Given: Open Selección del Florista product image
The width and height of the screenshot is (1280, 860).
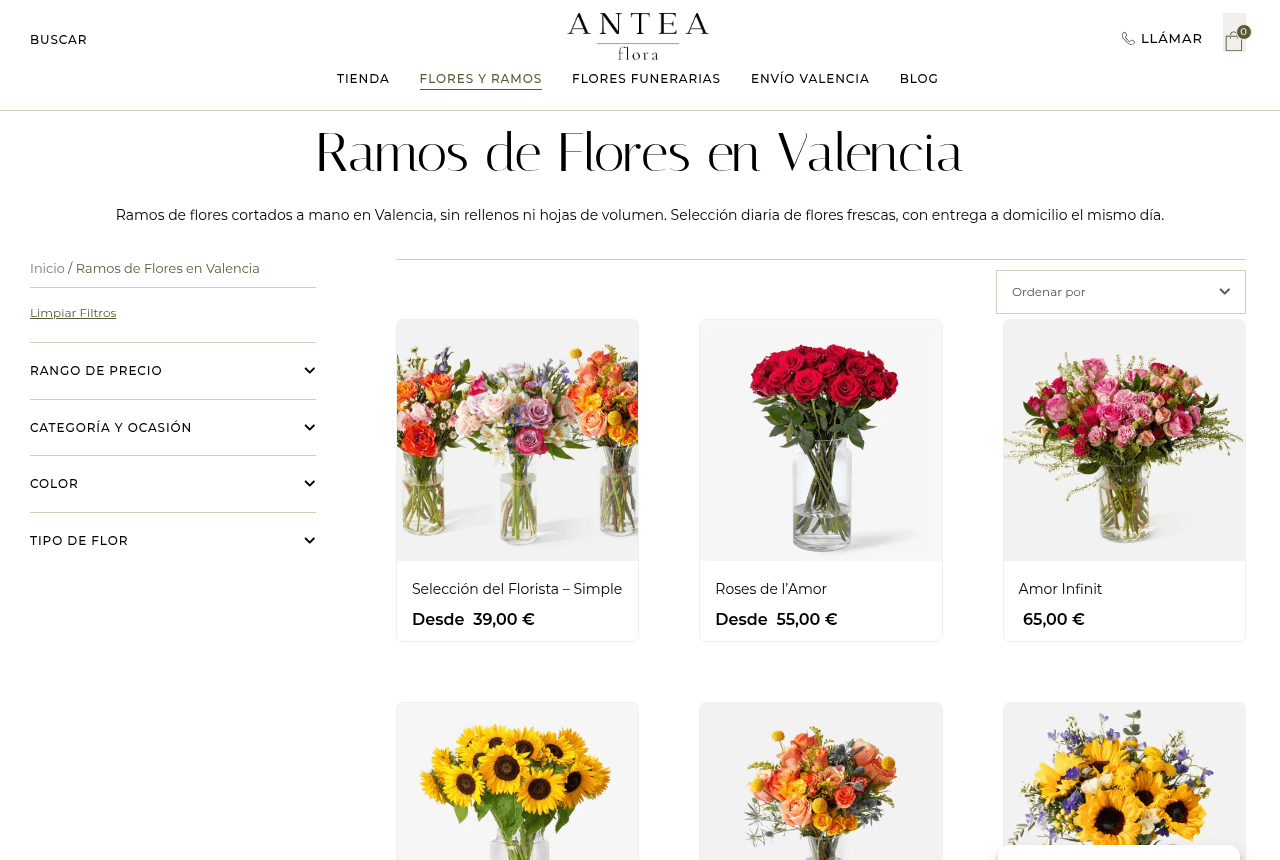Looking at the screenshot, I should pyautogui.click(x=517, y=440).
